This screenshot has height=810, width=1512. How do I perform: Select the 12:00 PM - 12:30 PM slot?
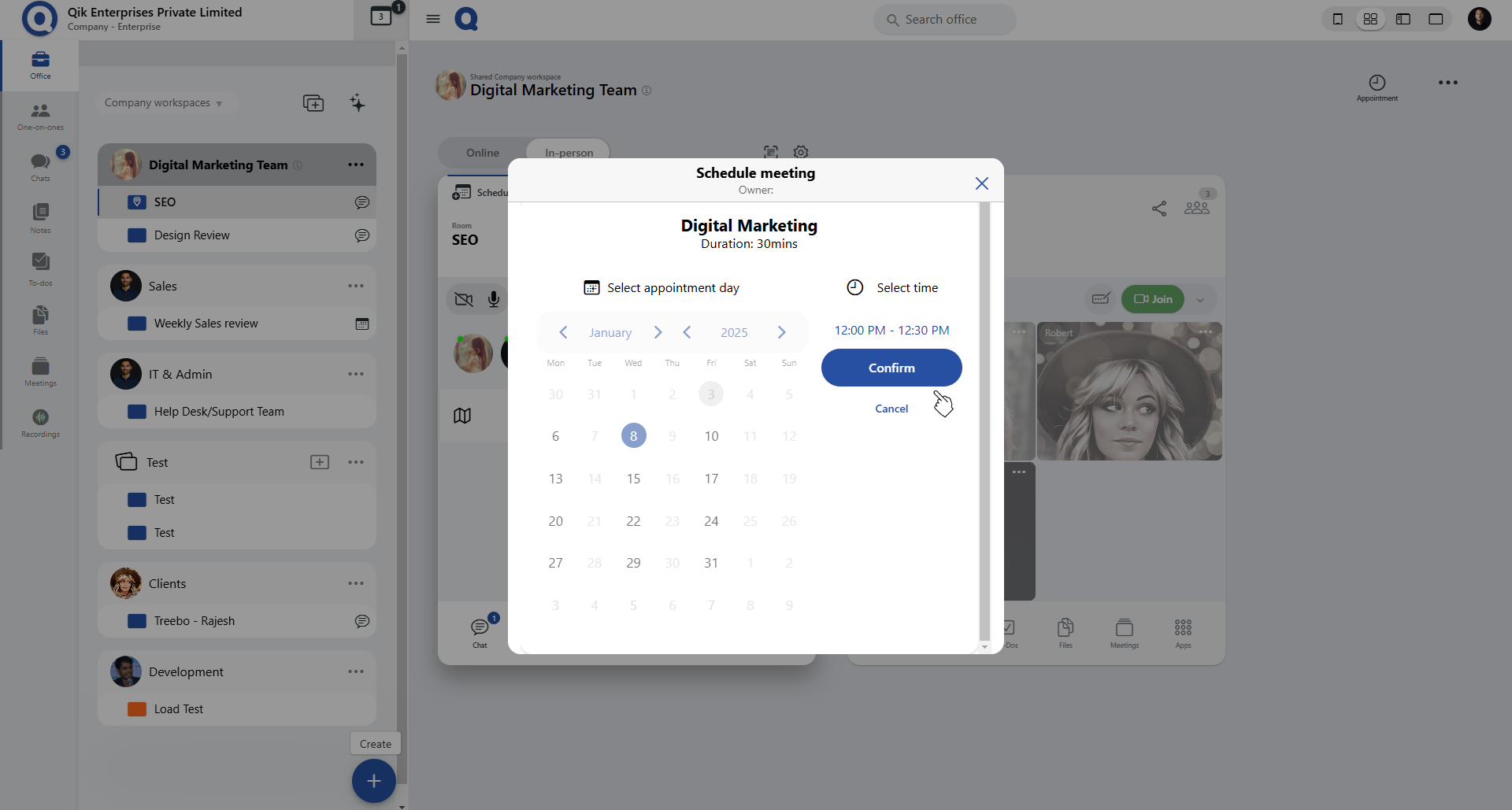pos(891,331)
